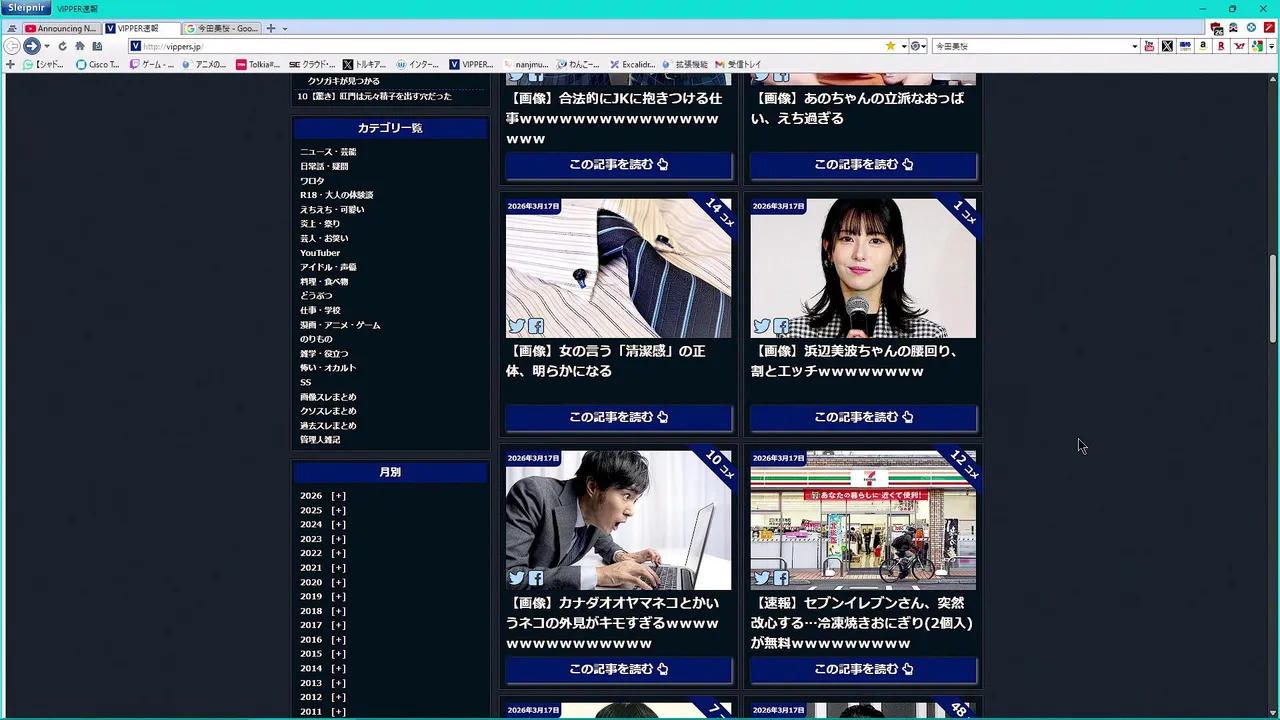This screenshot has height=720, width=1280.
Task: Open the 管理人雑記 category link
Action: point(320,440)
